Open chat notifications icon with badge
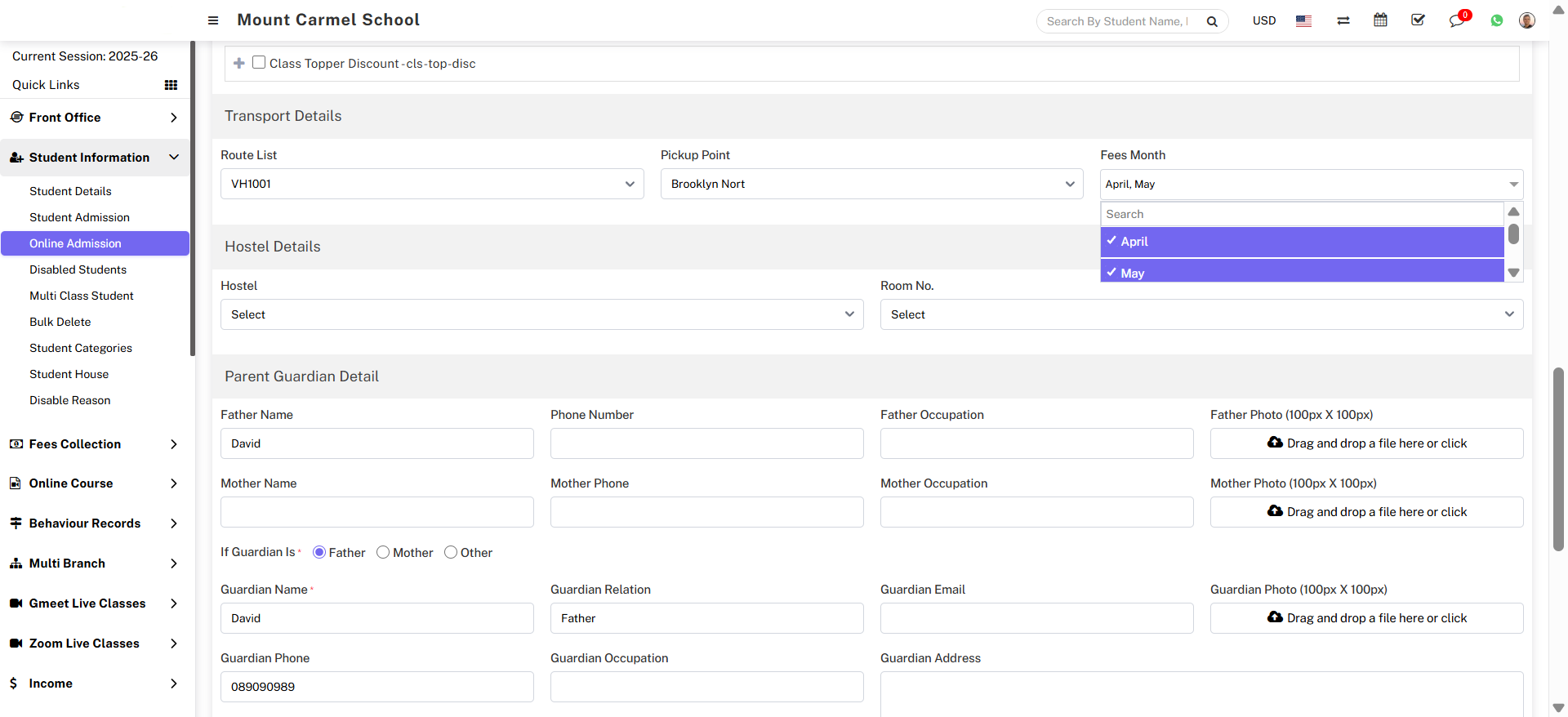 click(x=1457, y=20)
